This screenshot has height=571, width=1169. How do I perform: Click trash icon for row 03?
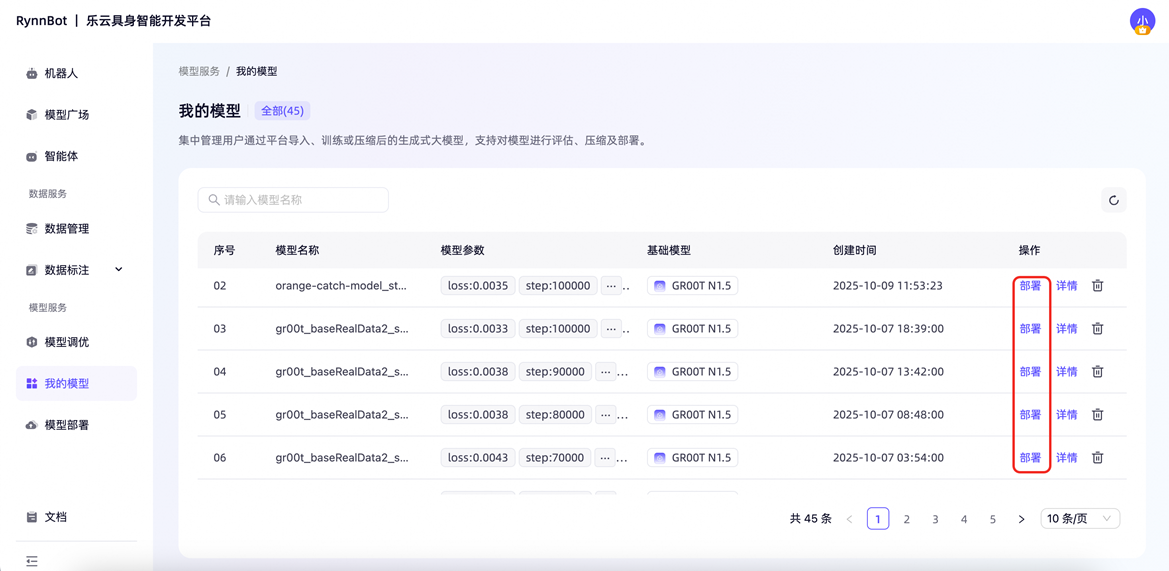1097,329
